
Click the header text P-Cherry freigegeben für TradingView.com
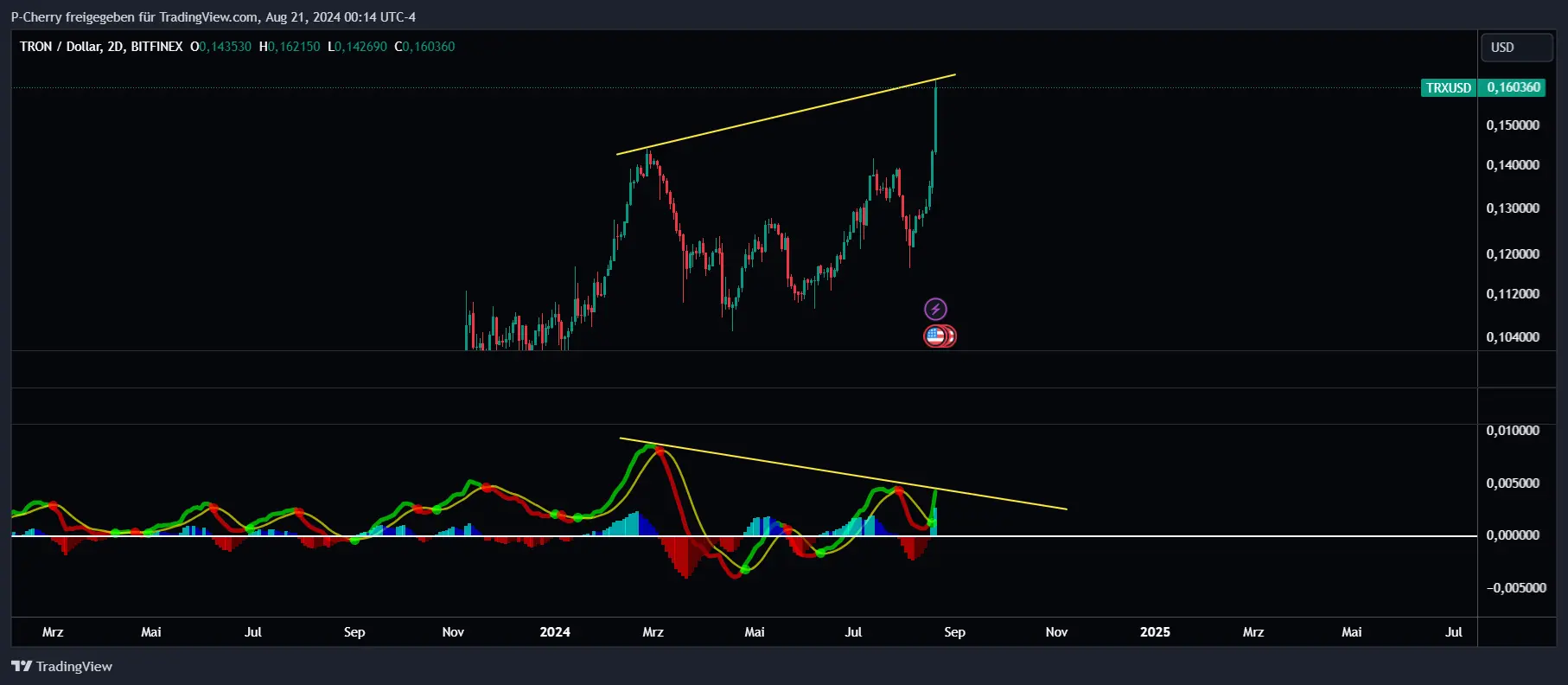(x=134, y=17)
